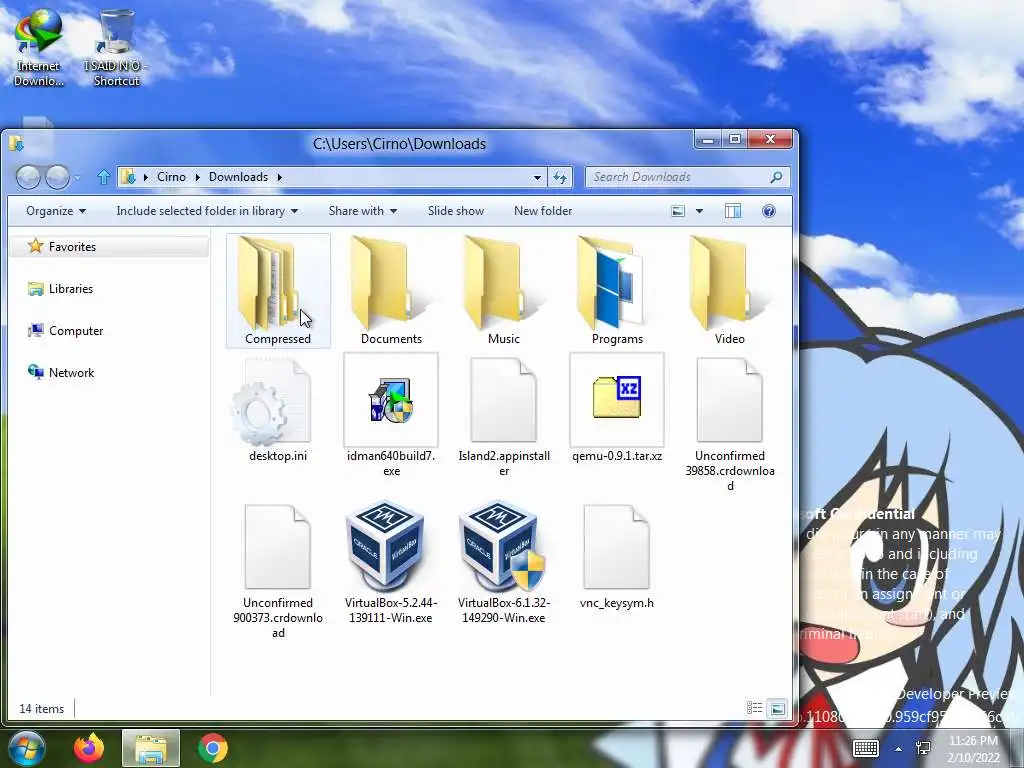Image resolution: width=1024 pixels, height=768 pixels.
Task: Open the view options dropdown arrow
Action: tap(699, 211)
